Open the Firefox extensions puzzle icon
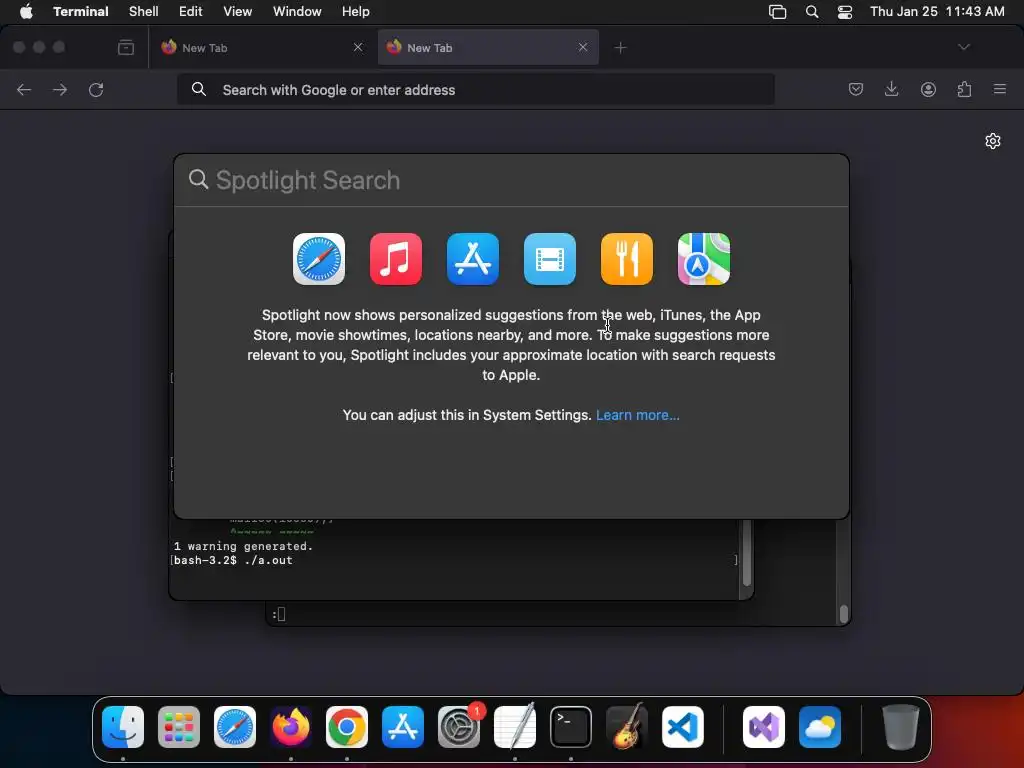Viewport: 1024px width, 768px height. pyautogui.click(x=964, y=89)
